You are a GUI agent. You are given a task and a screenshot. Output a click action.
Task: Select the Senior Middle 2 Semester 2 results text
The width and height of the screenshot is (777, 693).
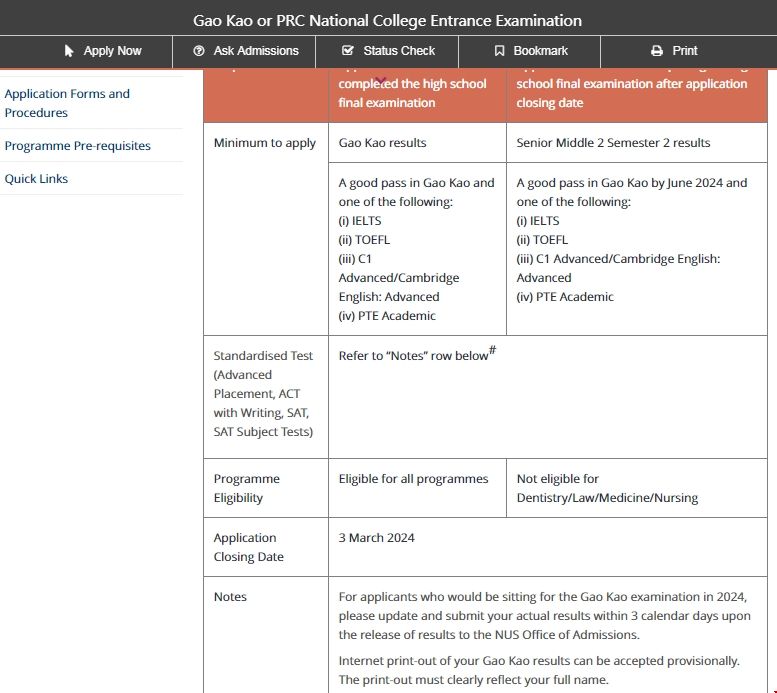tap(613, 143)
